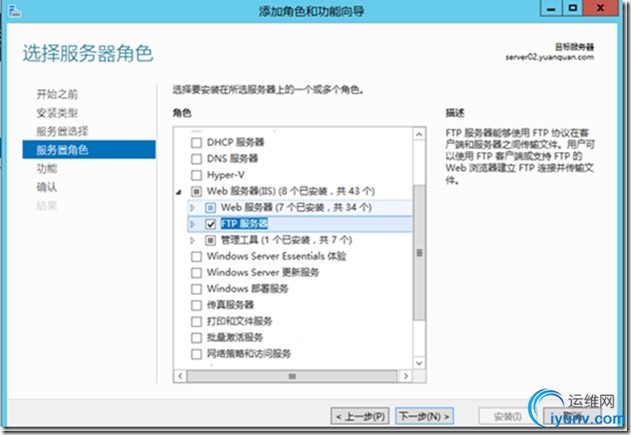The height and width of the screenshot is (435, 631).
Task: Enable the Hyper-V role checkbox
Action: [196, 175]
